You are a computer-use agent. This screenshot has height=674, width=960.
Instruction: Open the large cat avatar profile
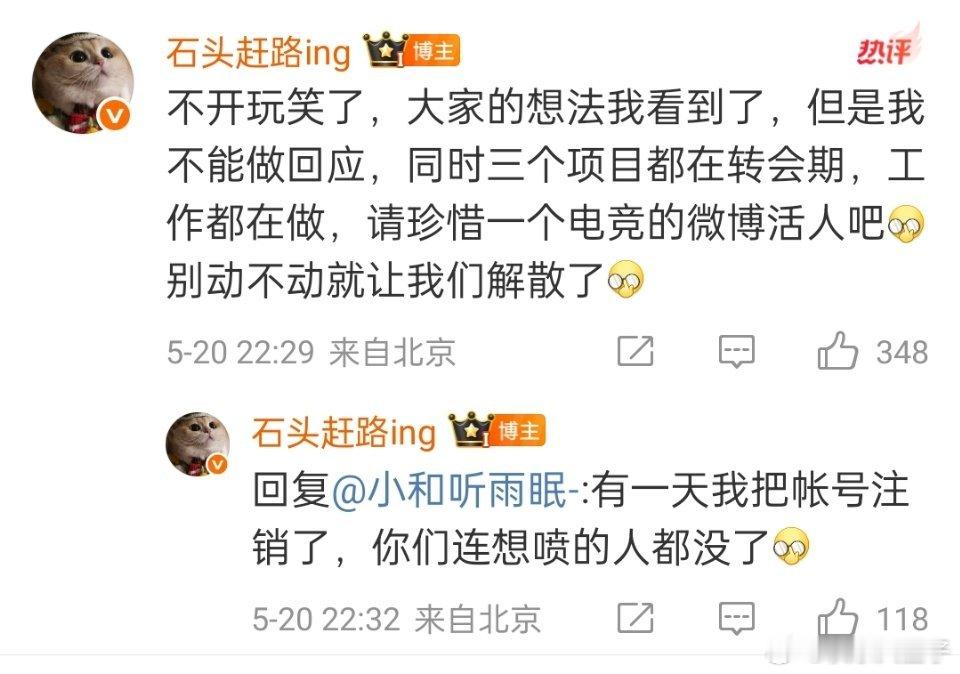coord(83,83)
